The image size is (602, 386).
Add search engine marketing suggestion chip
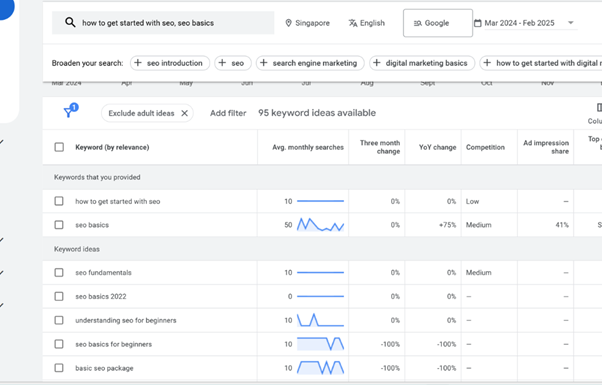pos(311,63)
